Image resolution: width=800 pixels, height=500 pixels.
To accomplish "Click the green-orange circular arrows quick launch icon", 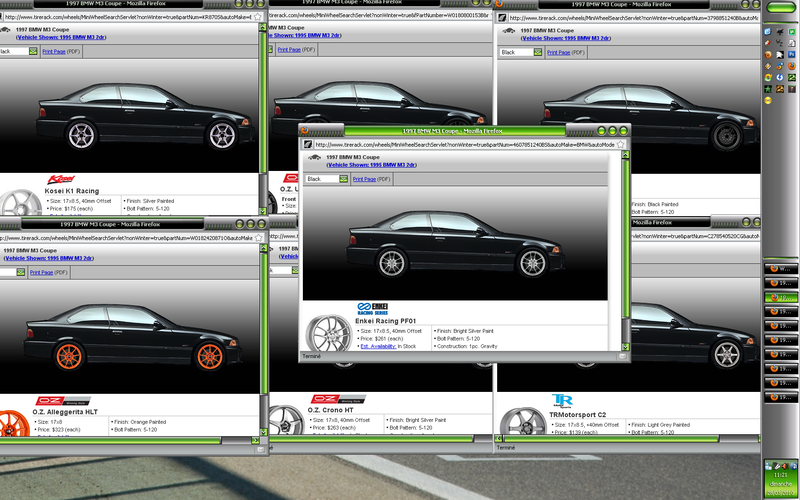I will pos(768,78).
